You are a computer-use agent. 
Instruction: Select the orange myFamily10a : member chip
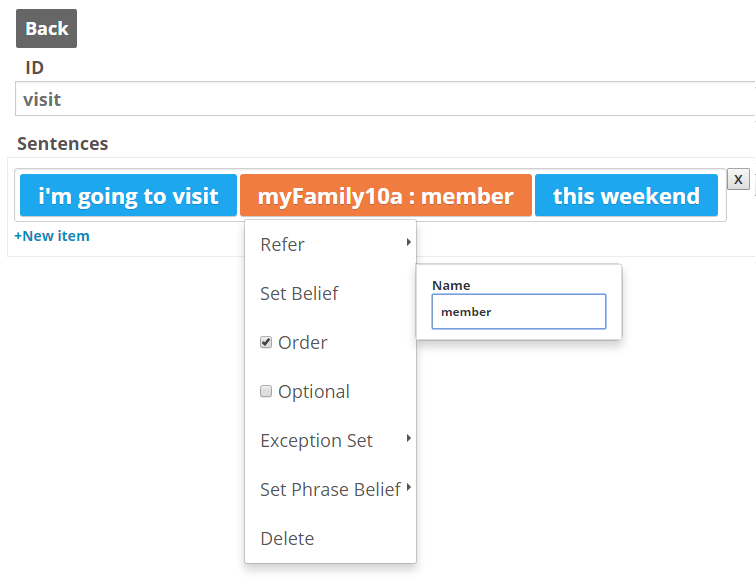(386, 195)
